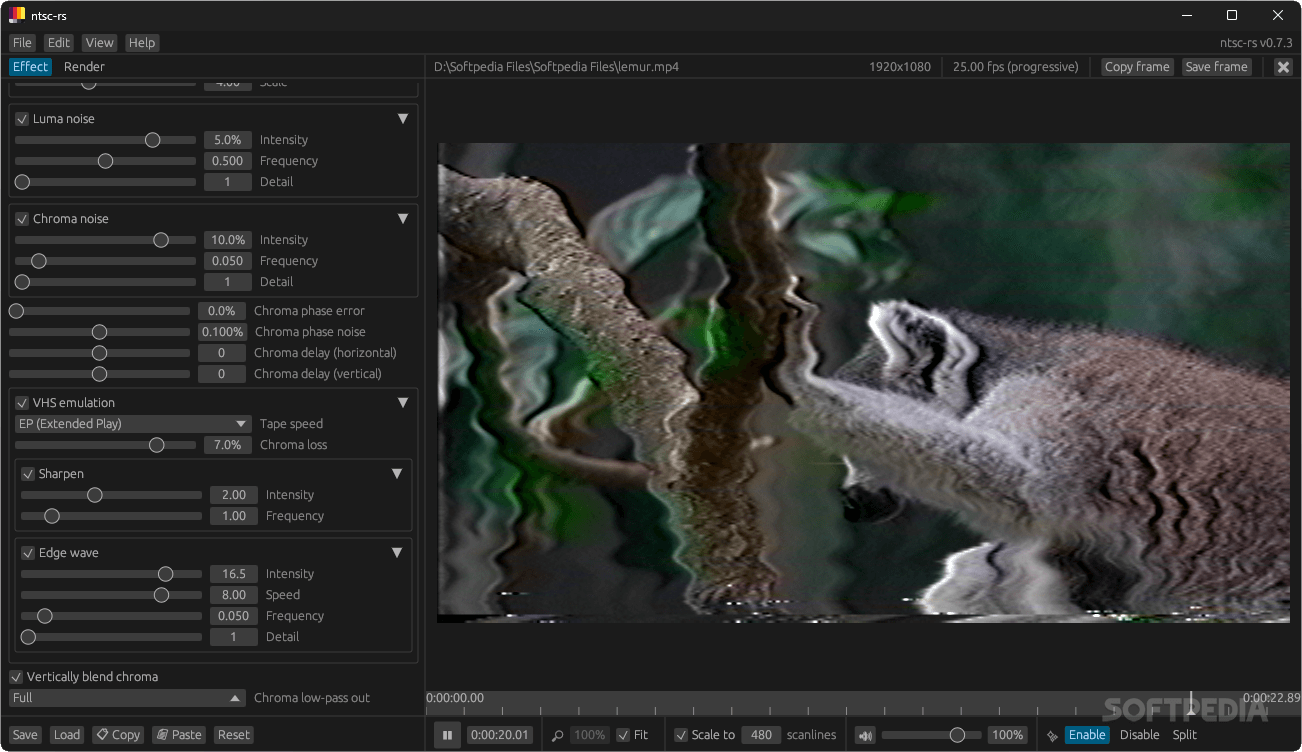
Task: Open the Tape speed dropdown
Action: tap(131, 423)
